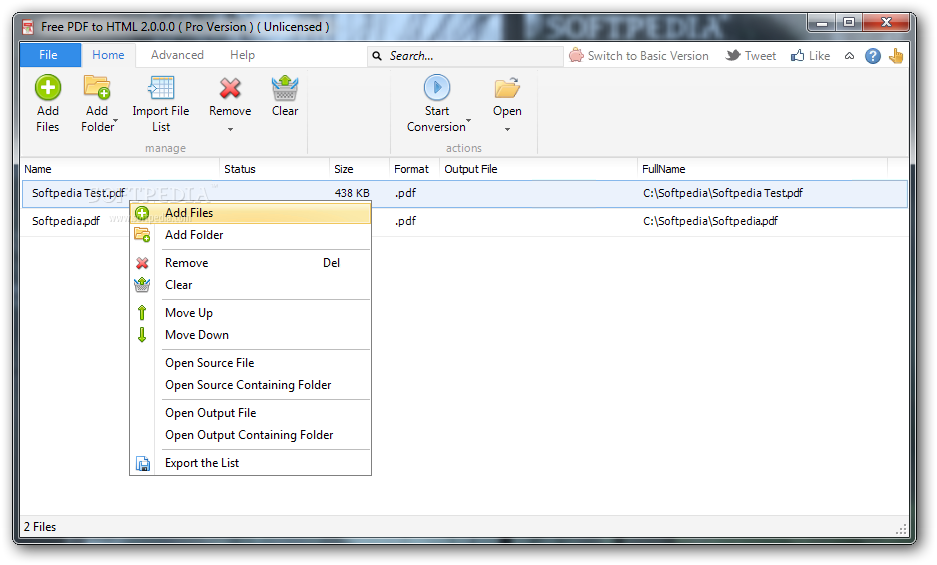Click the Switch to Basic Version link text
Image resolution: width=937 pixels, height=565 pixels.
click(x=648, y=56)
